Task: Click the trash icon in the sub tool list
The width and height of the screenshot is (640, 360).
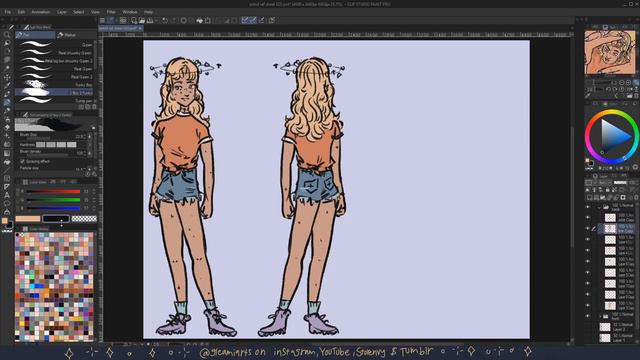Action: 94,107
